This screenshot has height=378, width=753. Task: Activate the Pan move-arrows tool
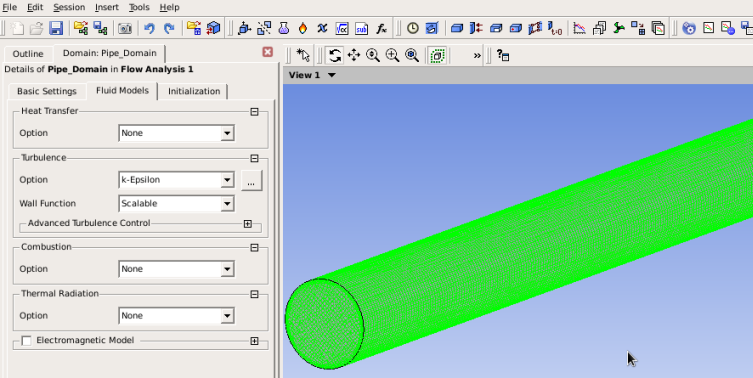pyautogui.click(x=353, y=56)
